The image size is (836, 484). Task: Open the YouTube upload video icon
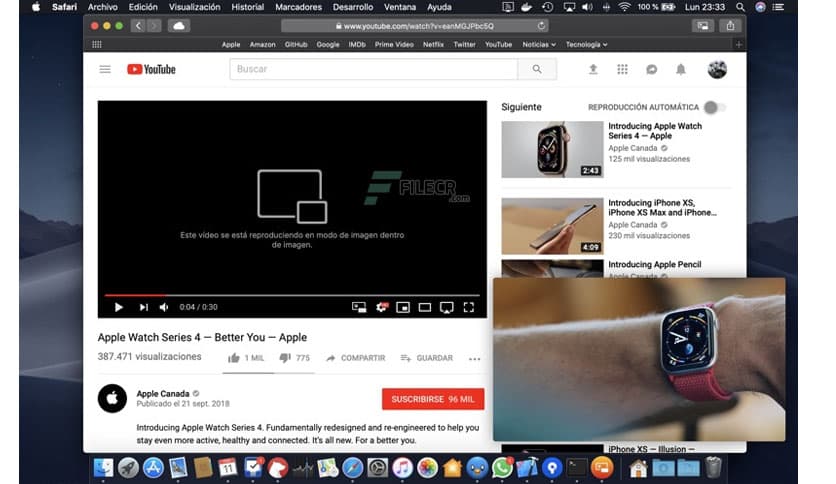point(593,69)
